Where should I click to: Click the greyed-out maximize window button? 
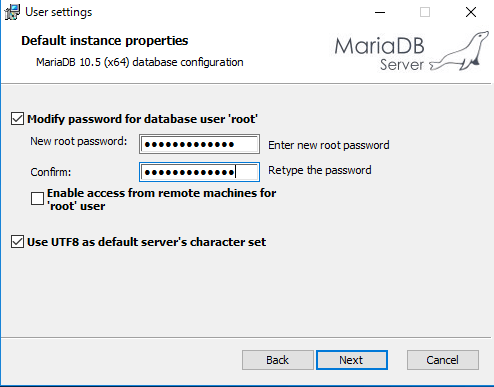coord(425,12)
